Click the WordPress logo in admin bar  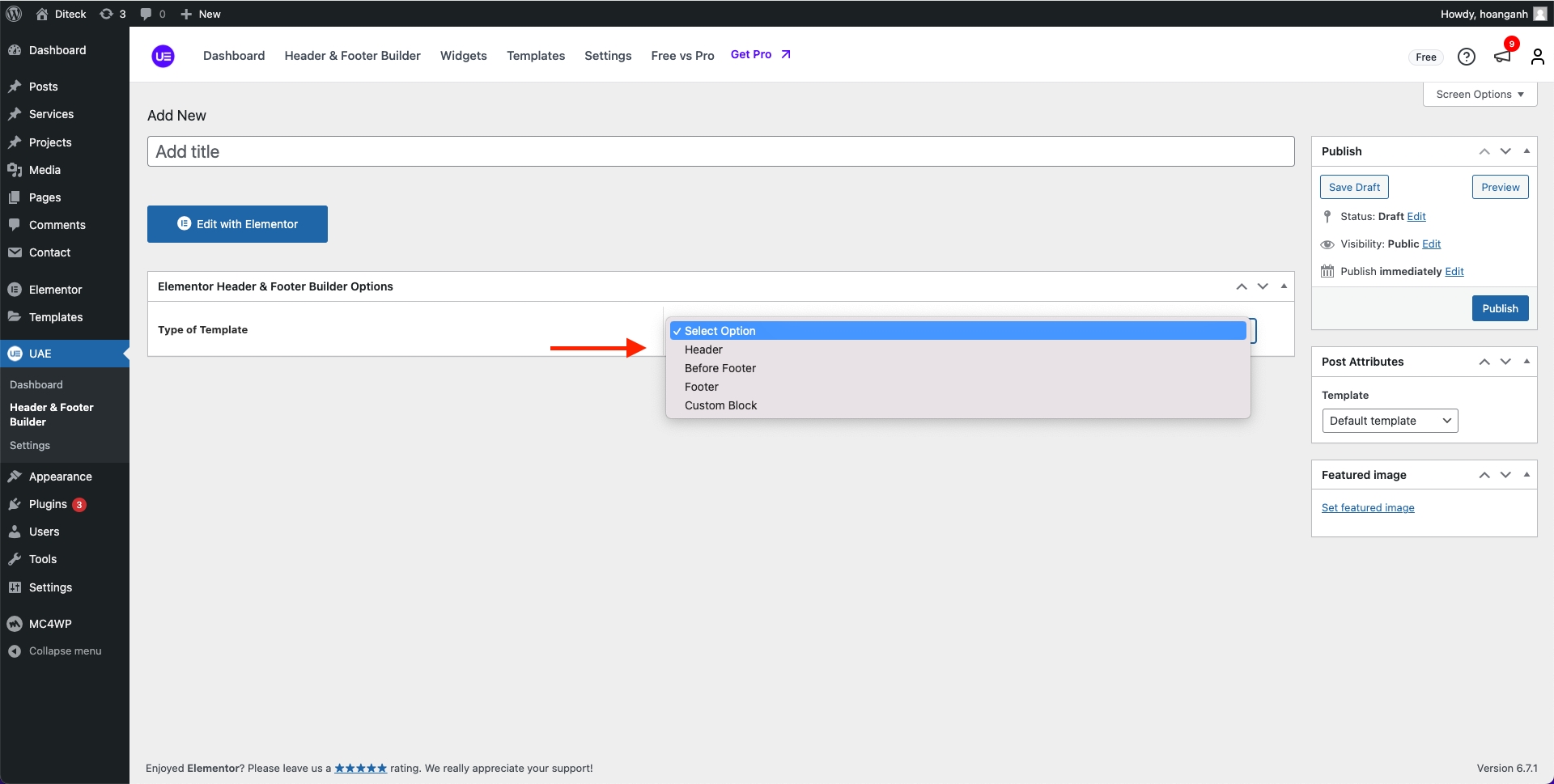[14, 14]
